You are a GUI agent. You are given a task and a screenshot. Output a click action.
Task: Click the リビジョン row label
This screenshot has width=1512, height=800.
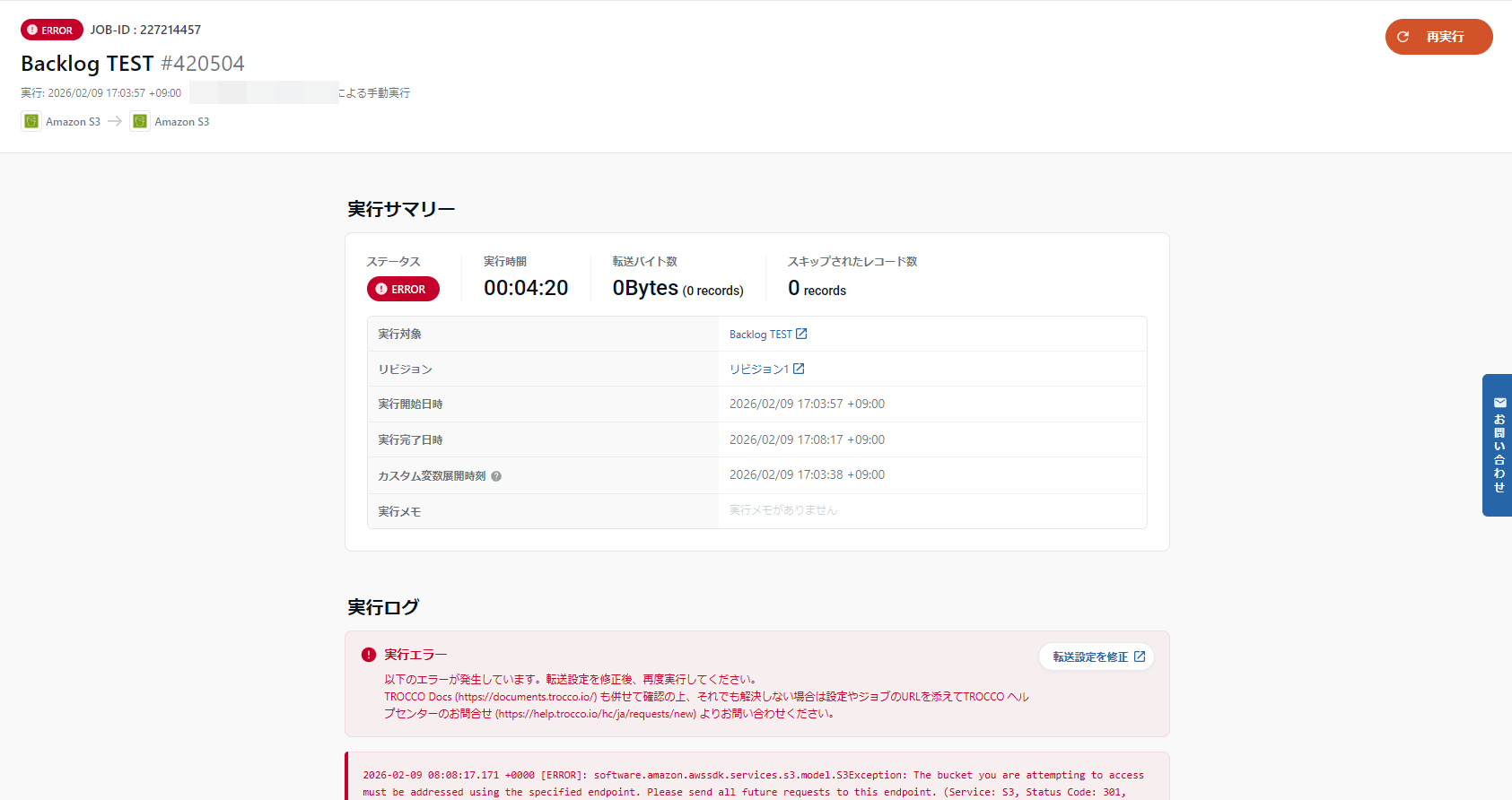coord(405,369)
